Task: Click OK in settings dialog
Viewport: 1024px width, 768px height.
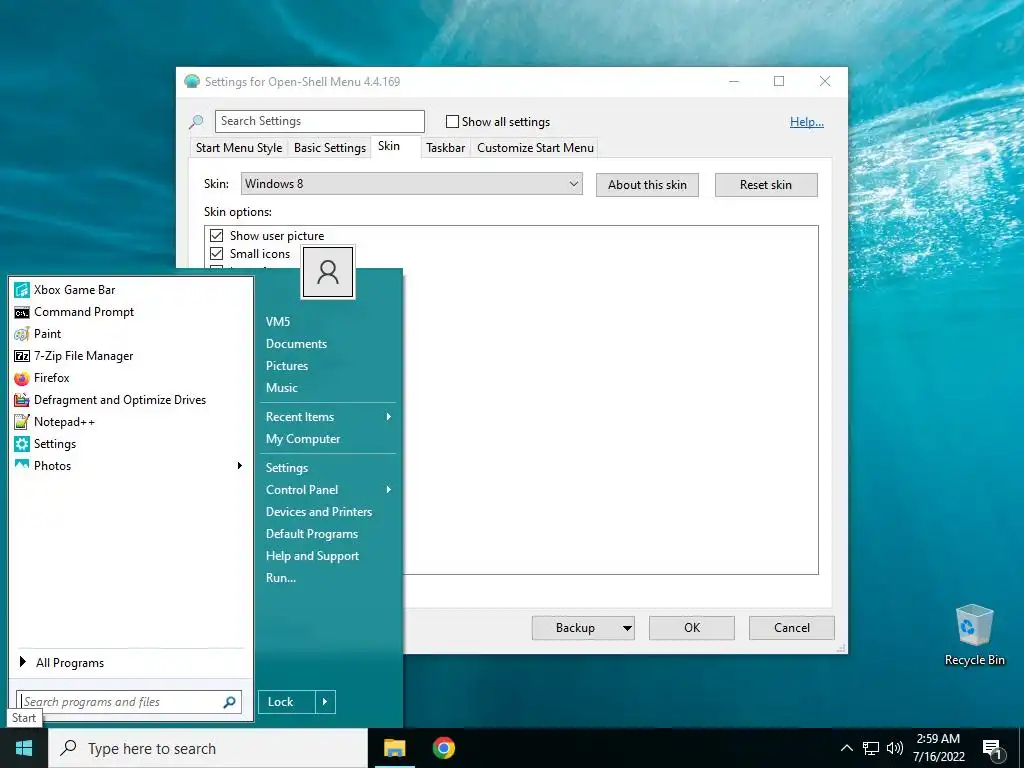Action: pos(692,628)
